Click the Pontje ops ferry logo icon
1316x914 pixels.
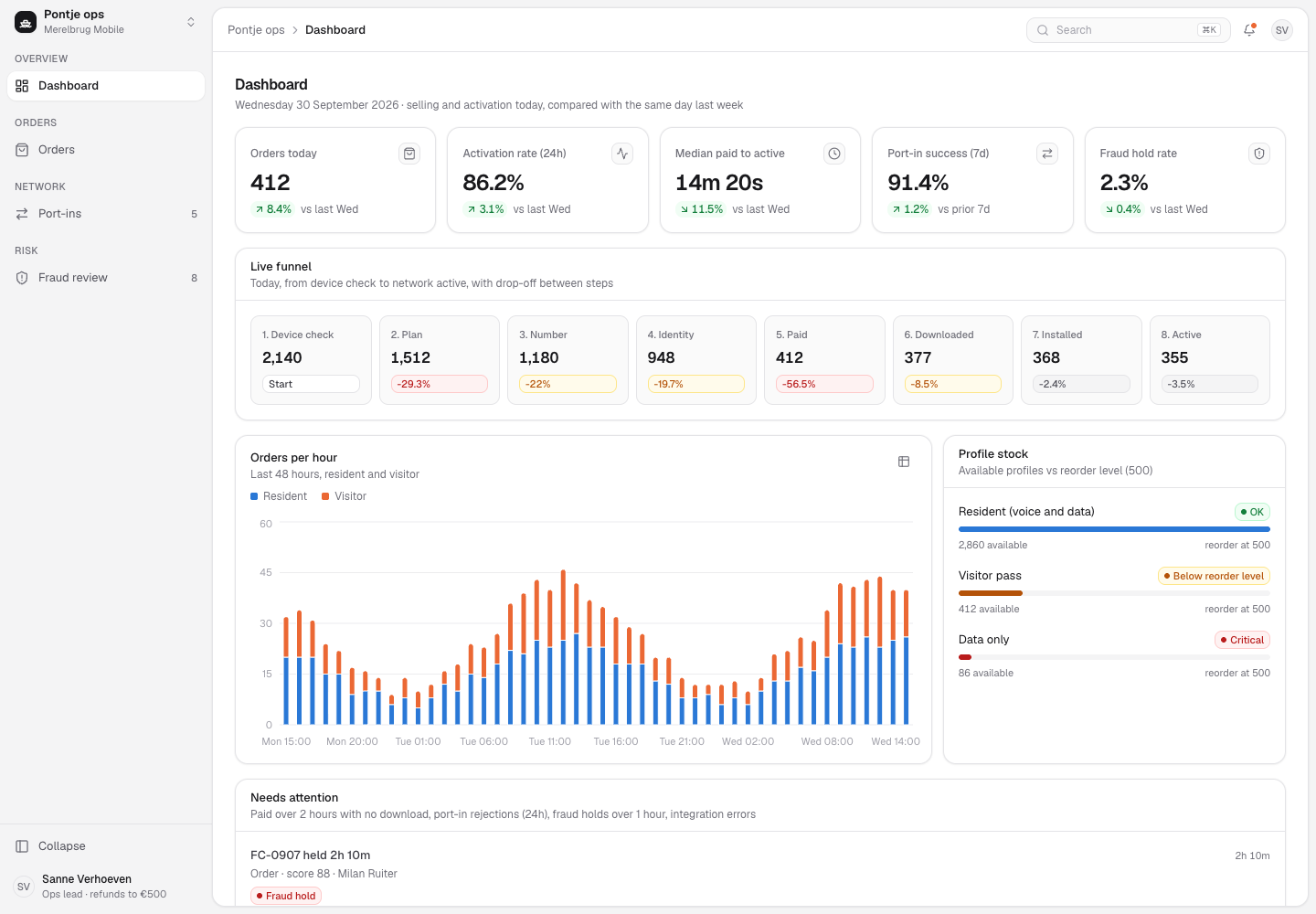[x=26, y=22]
